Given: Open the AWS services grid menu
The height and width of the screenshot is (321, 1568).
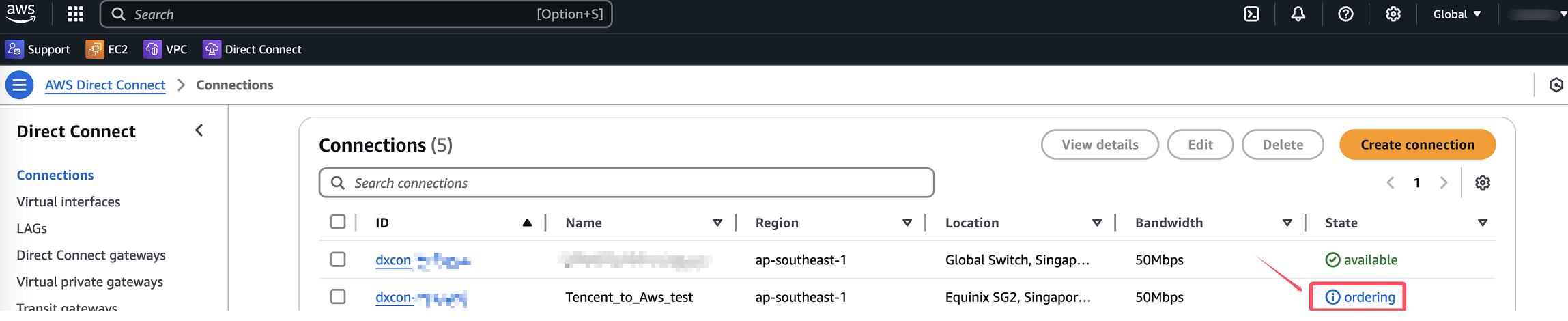Looking at the screenshot, I should 76,14.
